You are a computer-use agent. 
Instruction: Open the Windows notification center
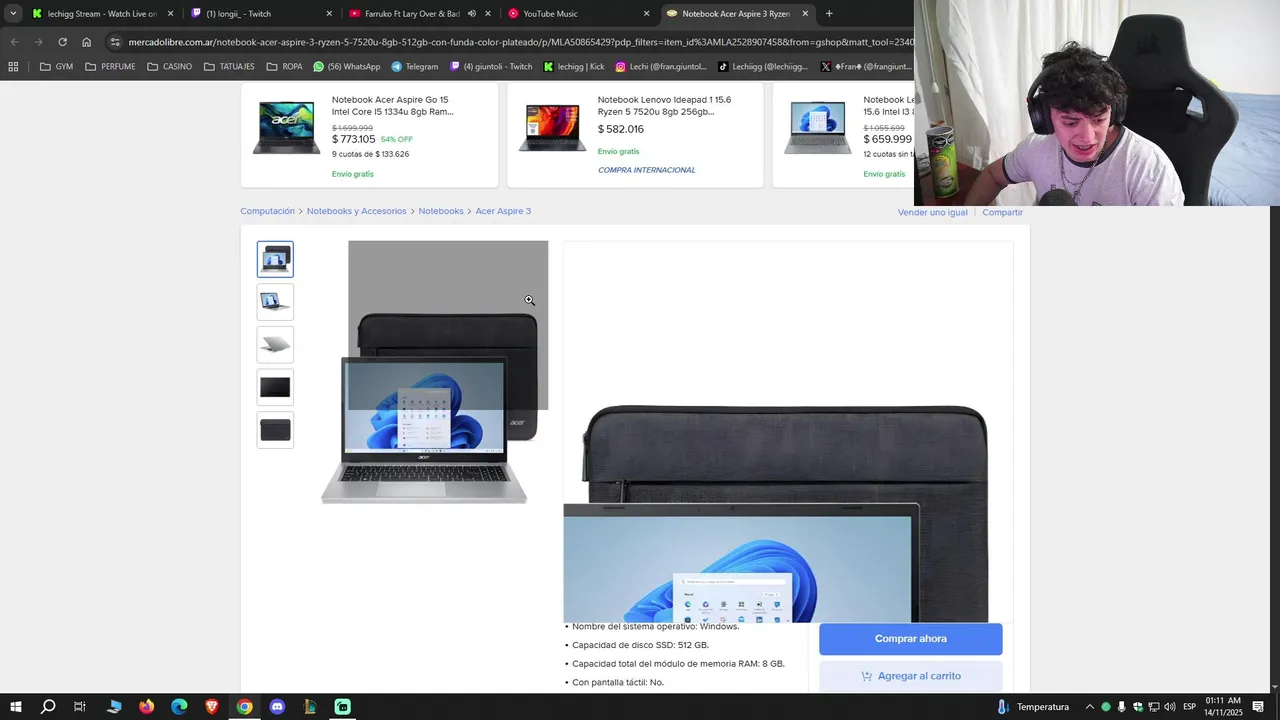1259,707
